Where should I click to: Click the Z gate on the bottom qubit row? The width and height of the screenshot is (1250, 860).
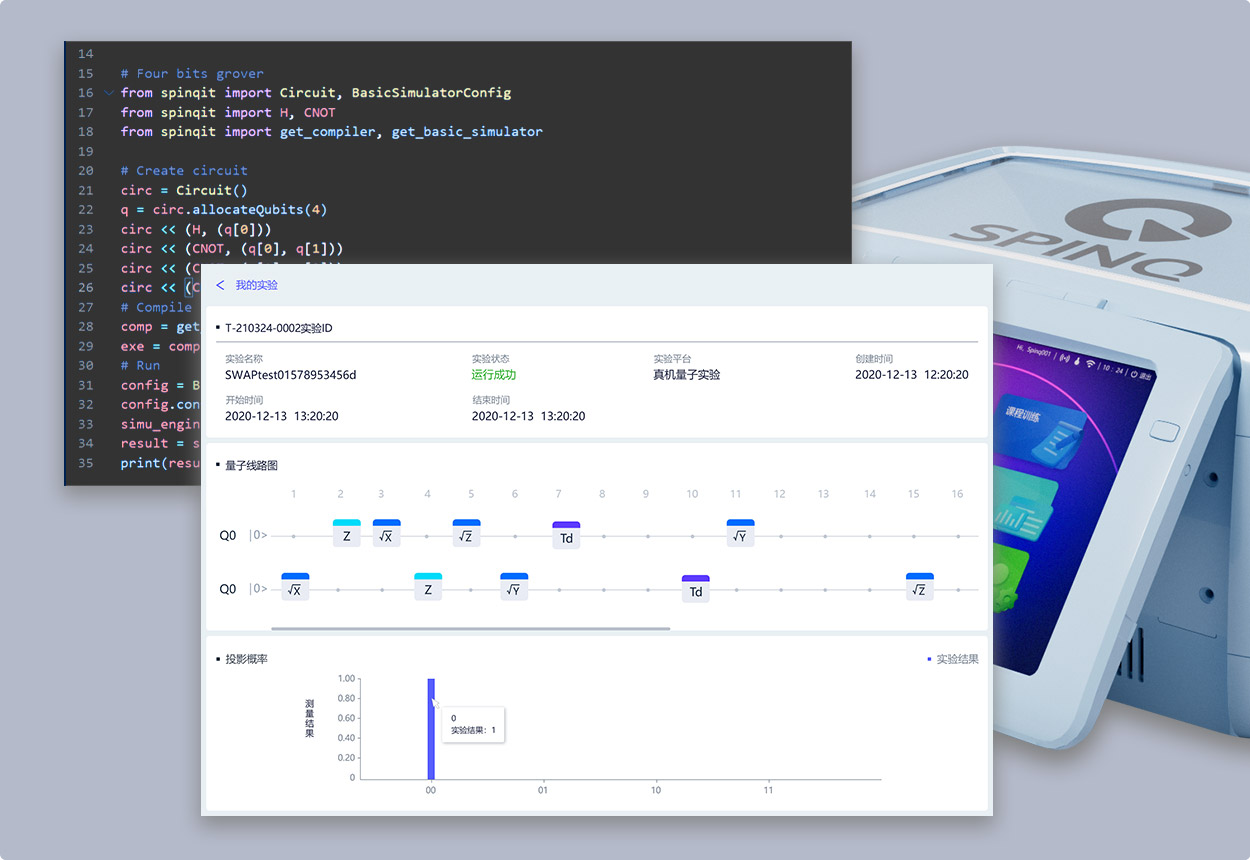click(x=428, y=588)
